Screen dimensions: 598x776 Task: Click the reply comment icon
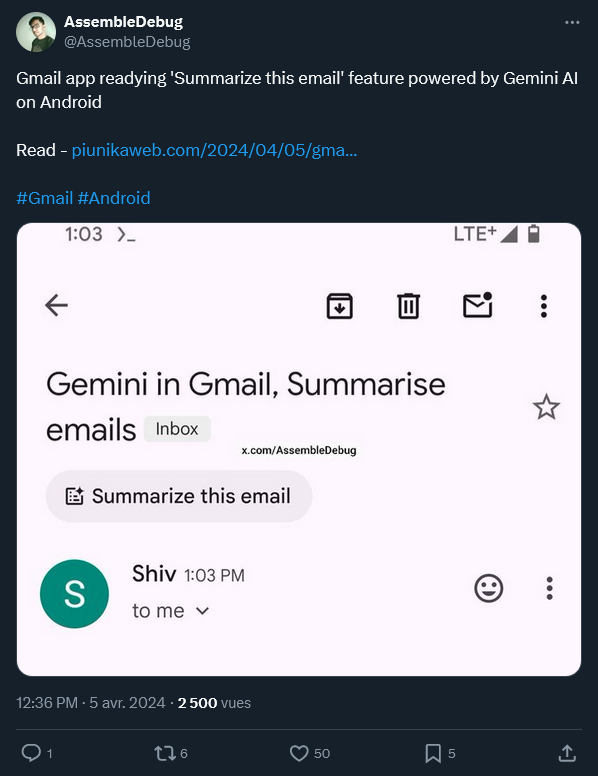coord(31,753)
